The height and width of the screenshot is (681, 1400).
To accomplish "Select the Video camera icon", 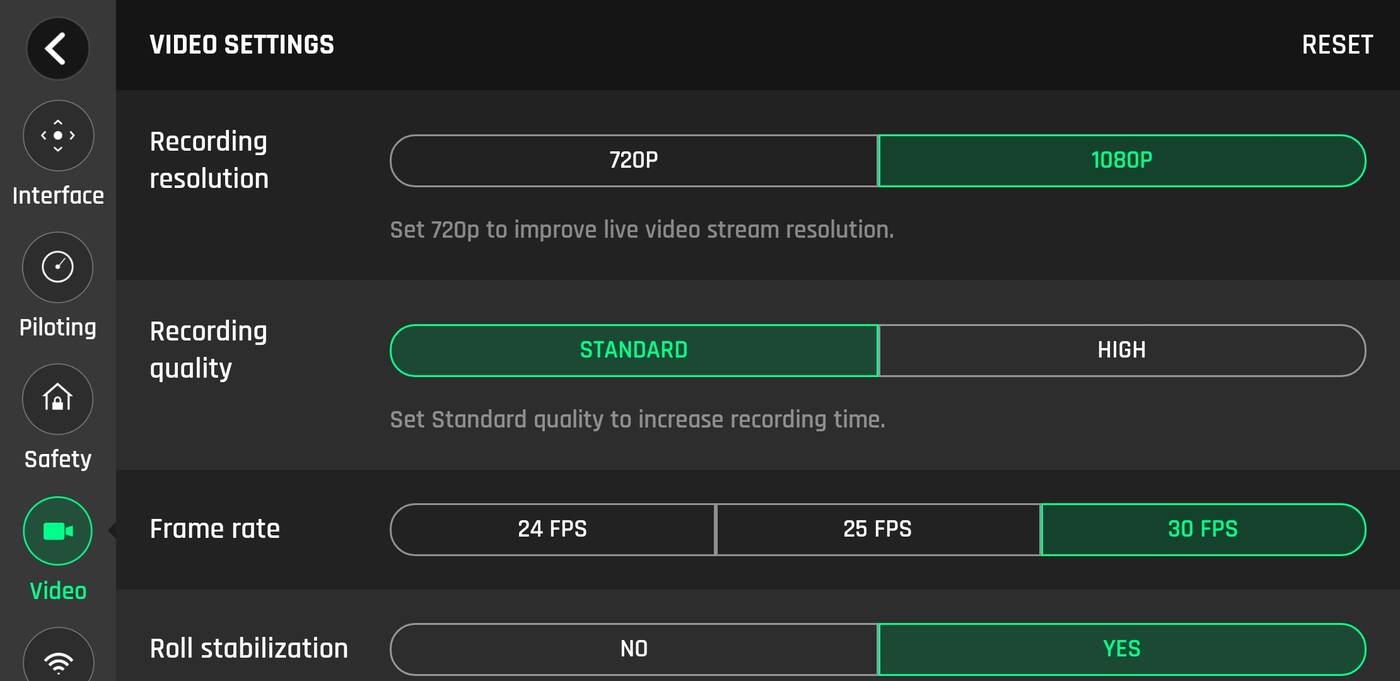I will 58,531.
